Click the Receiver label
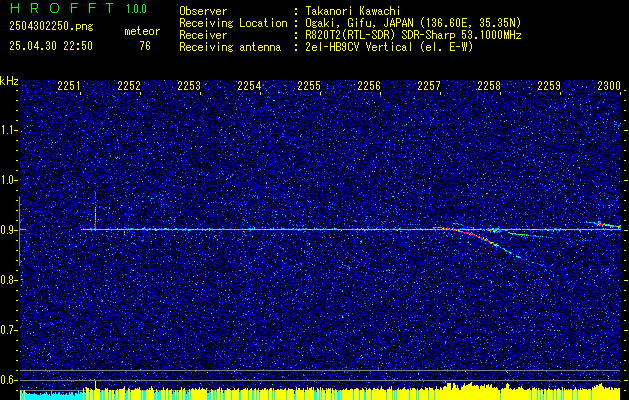Viewport: 629px width, 400px height. coord(203,35)
